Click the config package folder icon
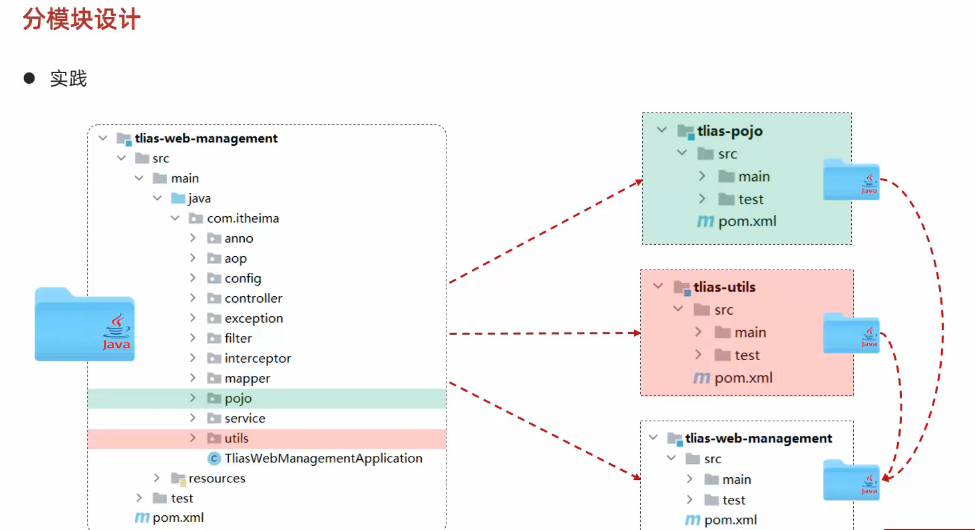 pyautogui.click(x=215, y=278)
